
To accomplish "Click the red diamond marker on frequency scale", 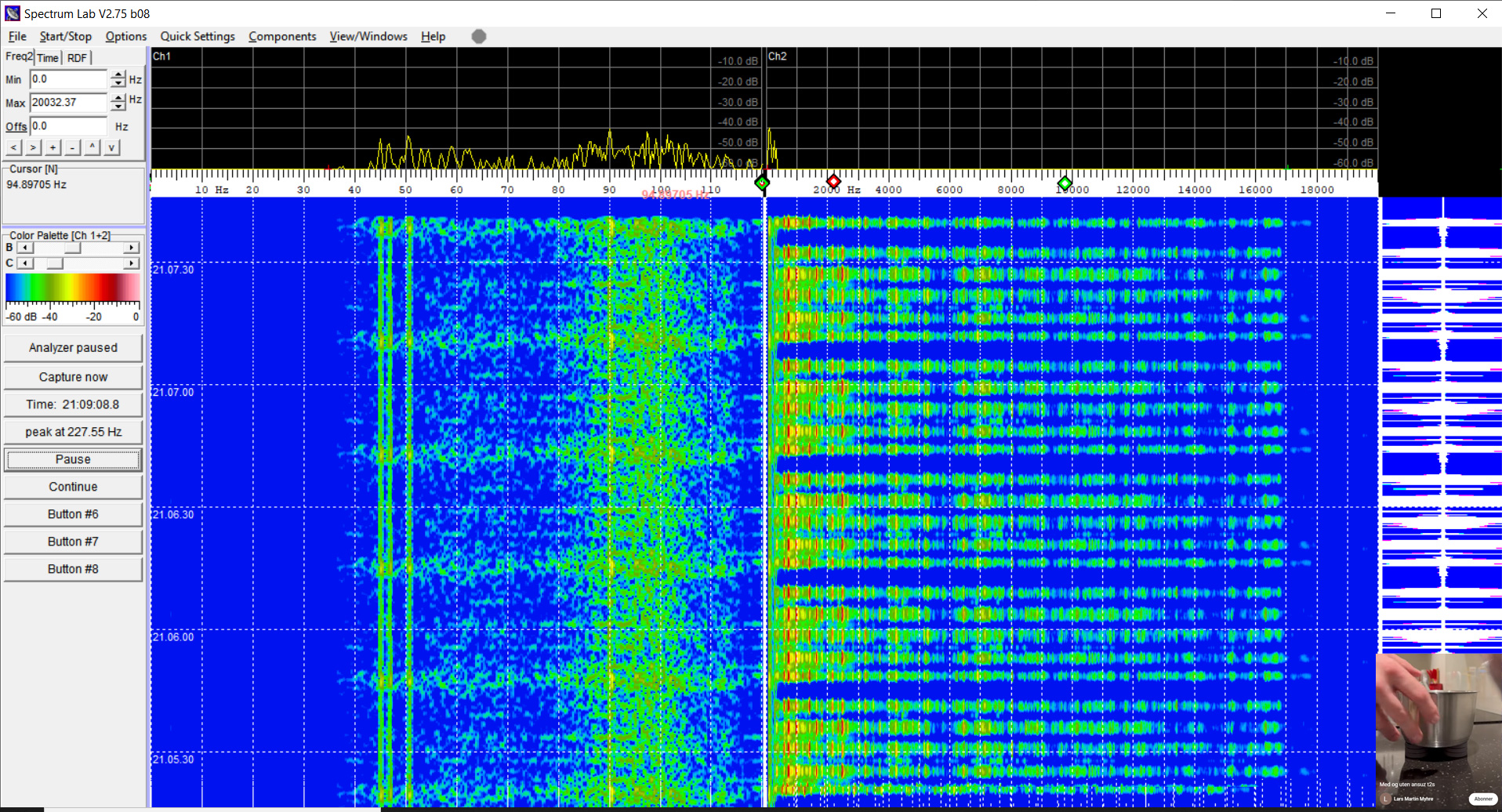I will [x=833, y=181].
